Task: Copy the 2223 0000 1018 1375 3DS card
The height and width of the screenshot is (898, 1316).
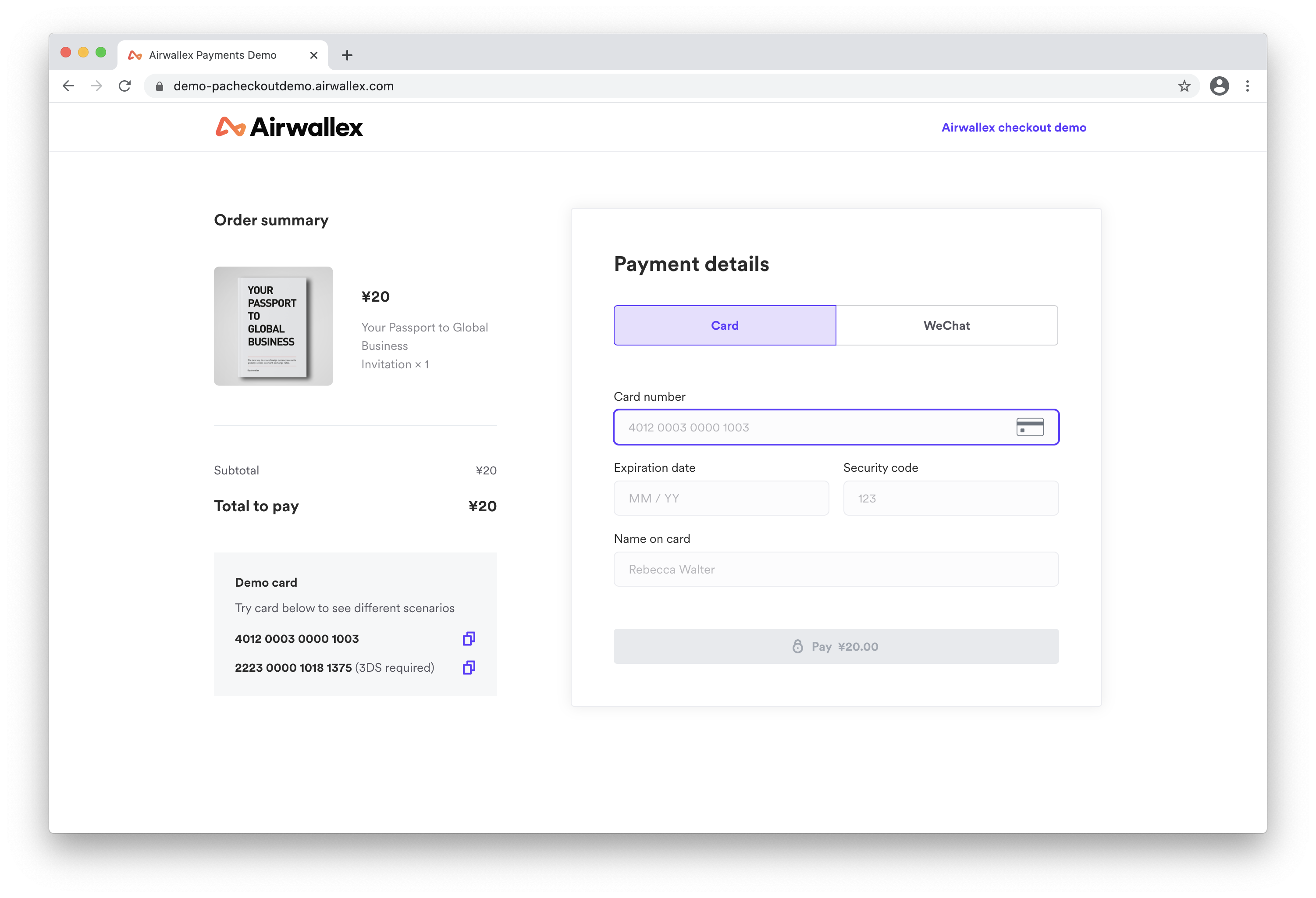Action: 468,667
